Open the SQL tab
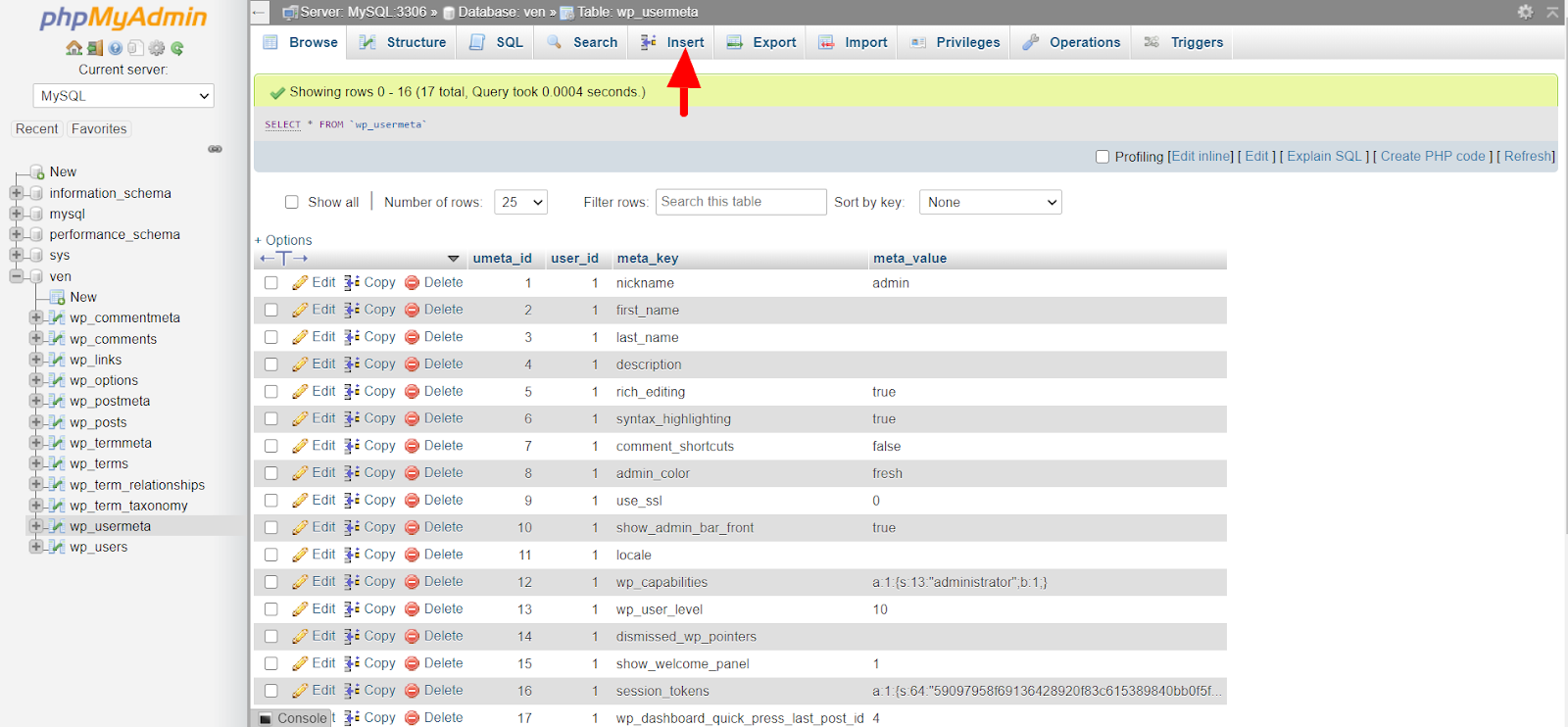The image size is (1568, 727). (496, 42)
